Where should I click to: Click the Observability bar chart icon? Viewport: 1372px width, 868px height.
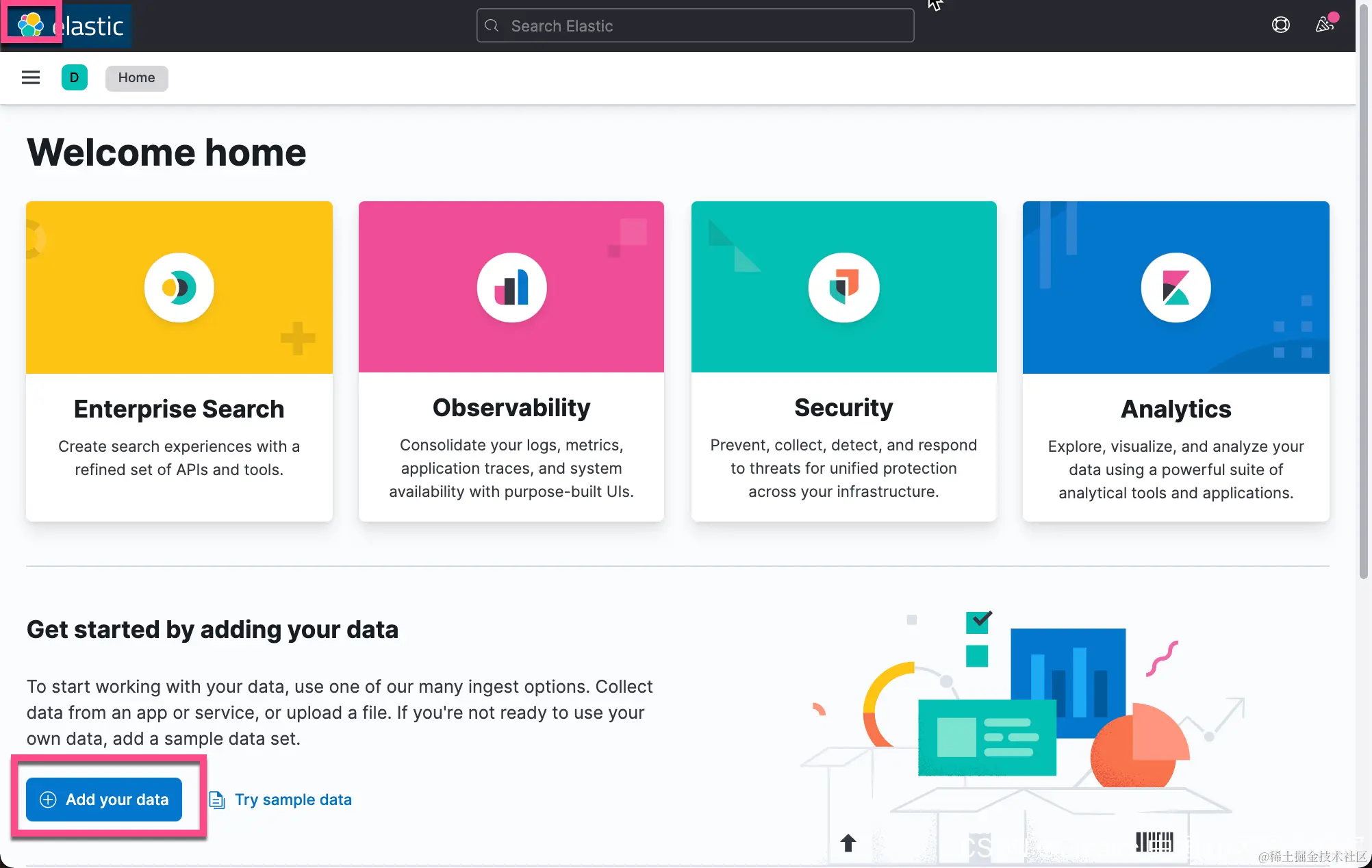point(511,288)
